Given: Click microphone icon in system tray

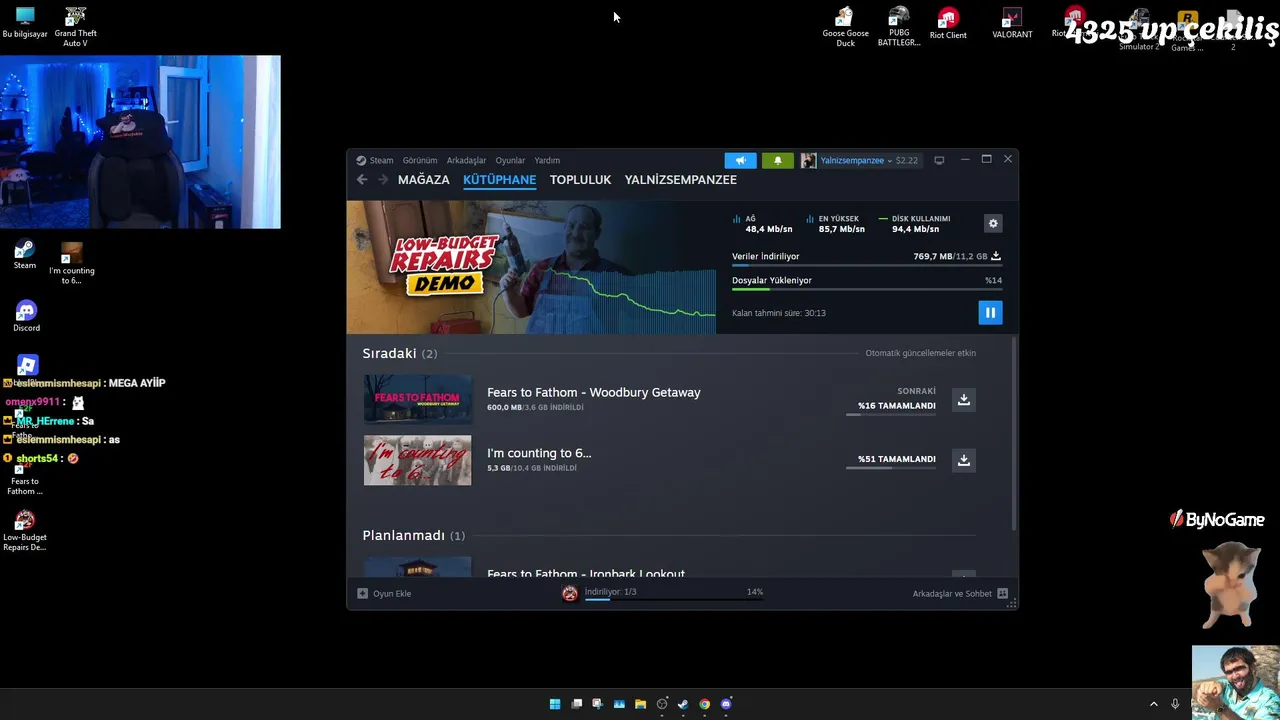Looking at the screenshot, I should pos(1175,704).
